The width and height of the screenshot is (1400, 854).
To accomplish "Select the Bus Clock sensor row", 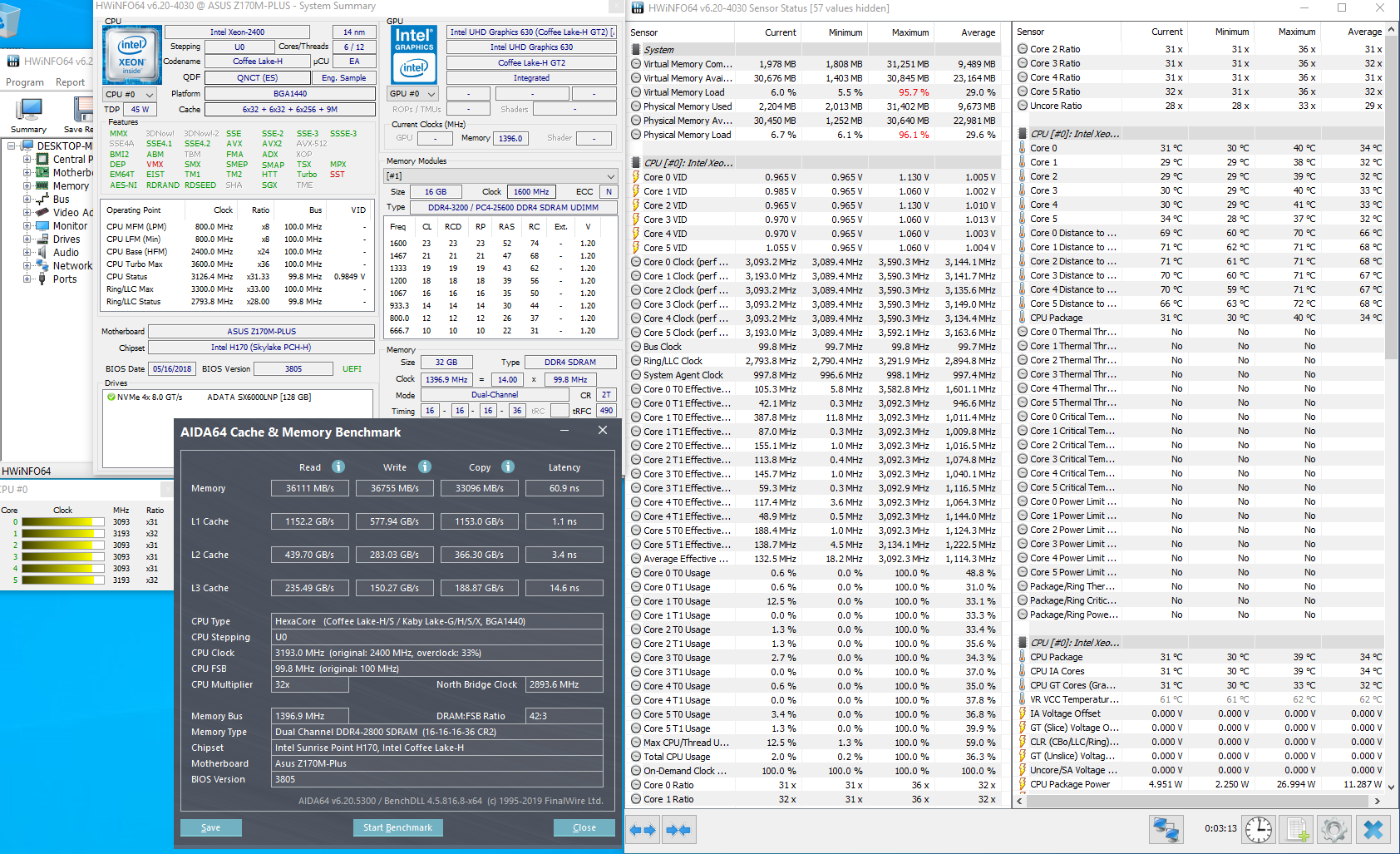I will (813, 347).
